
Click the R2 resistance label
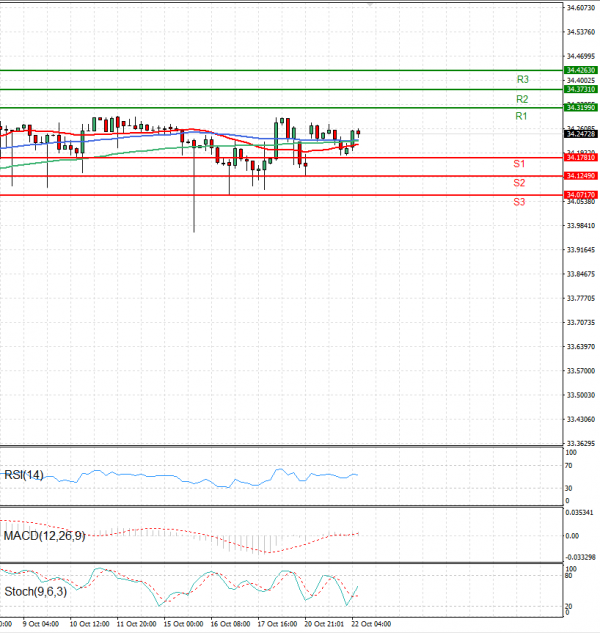(522, 99)
